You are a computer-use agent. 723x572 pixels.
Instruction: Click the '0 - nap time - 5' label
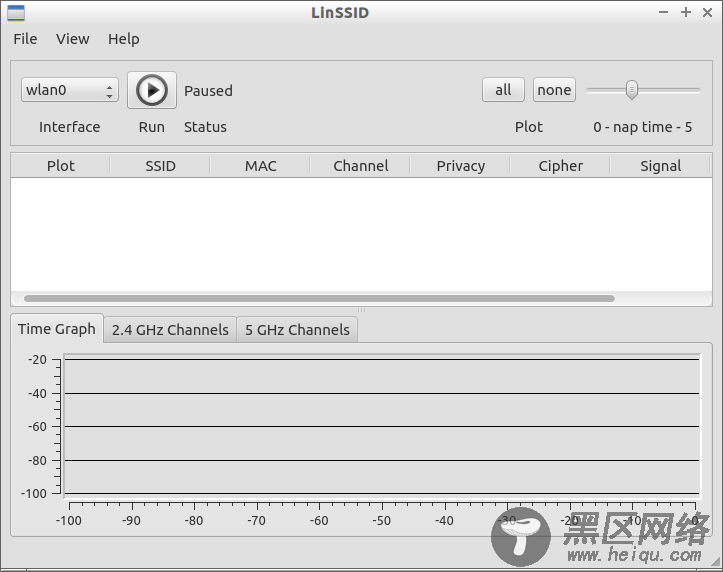[643, 127]
